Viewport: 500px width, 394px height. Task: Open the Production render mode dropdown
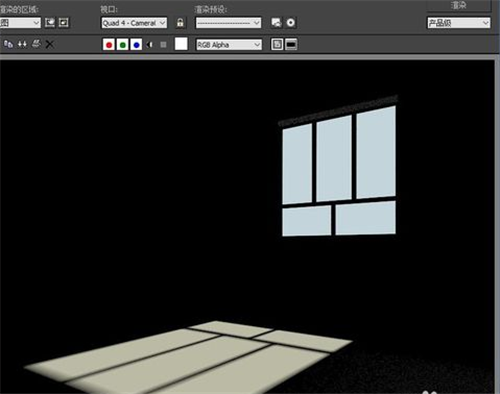(459, 23)
